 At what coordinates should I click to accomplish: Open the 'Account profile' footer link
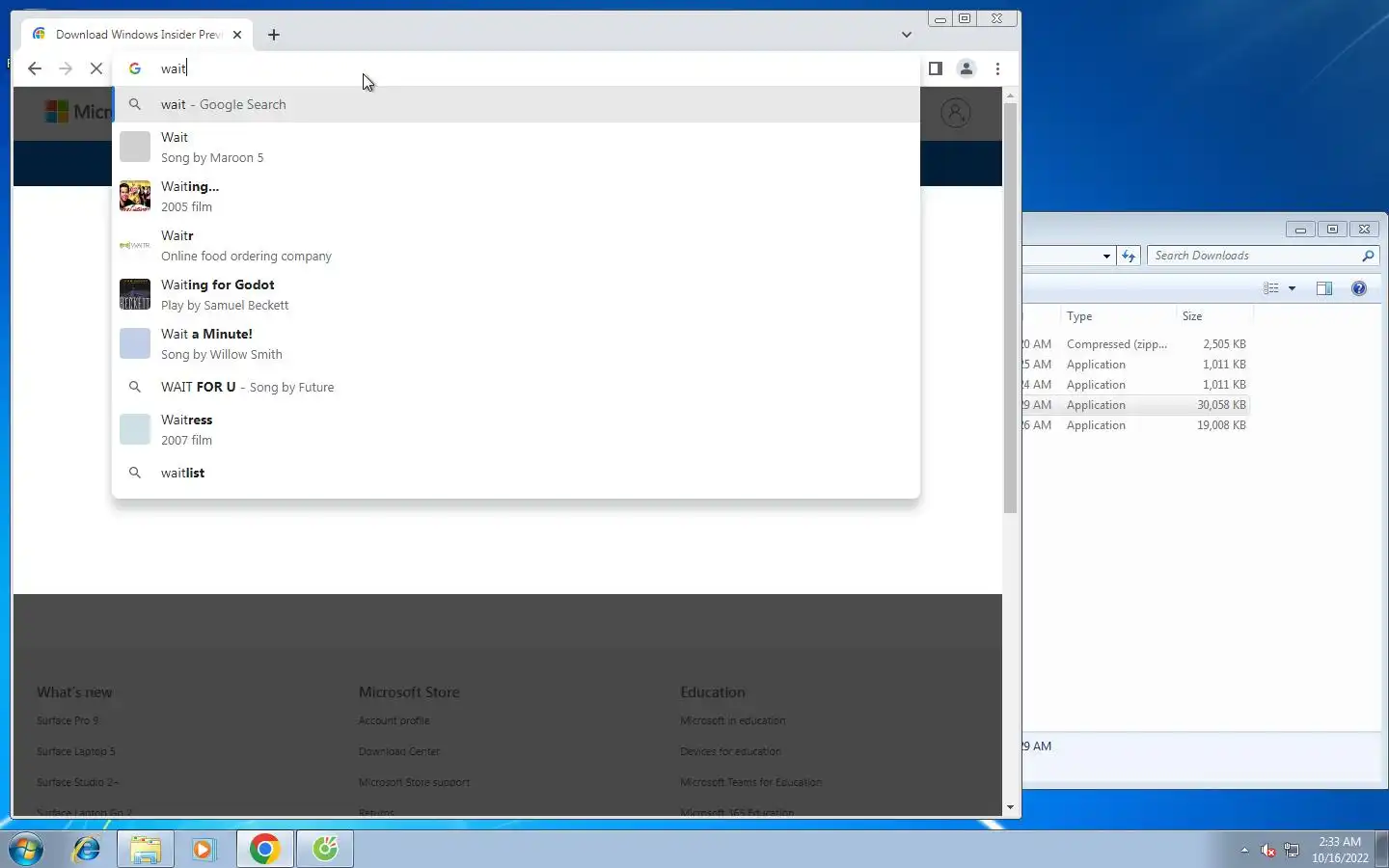394,720
